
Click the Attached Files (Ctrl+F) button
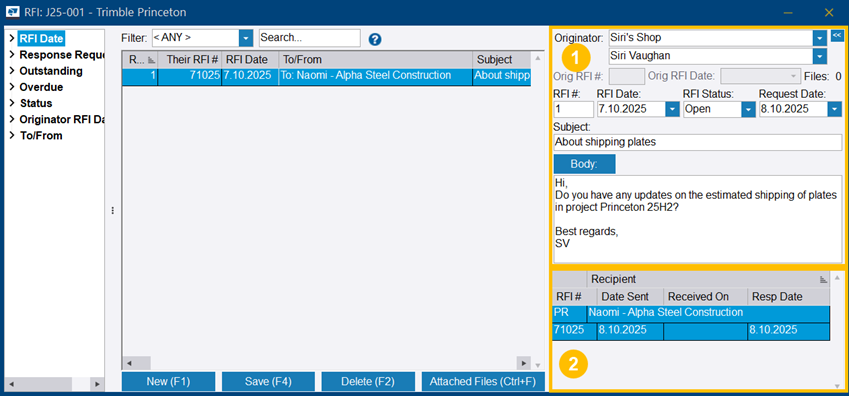click(483, 381)
